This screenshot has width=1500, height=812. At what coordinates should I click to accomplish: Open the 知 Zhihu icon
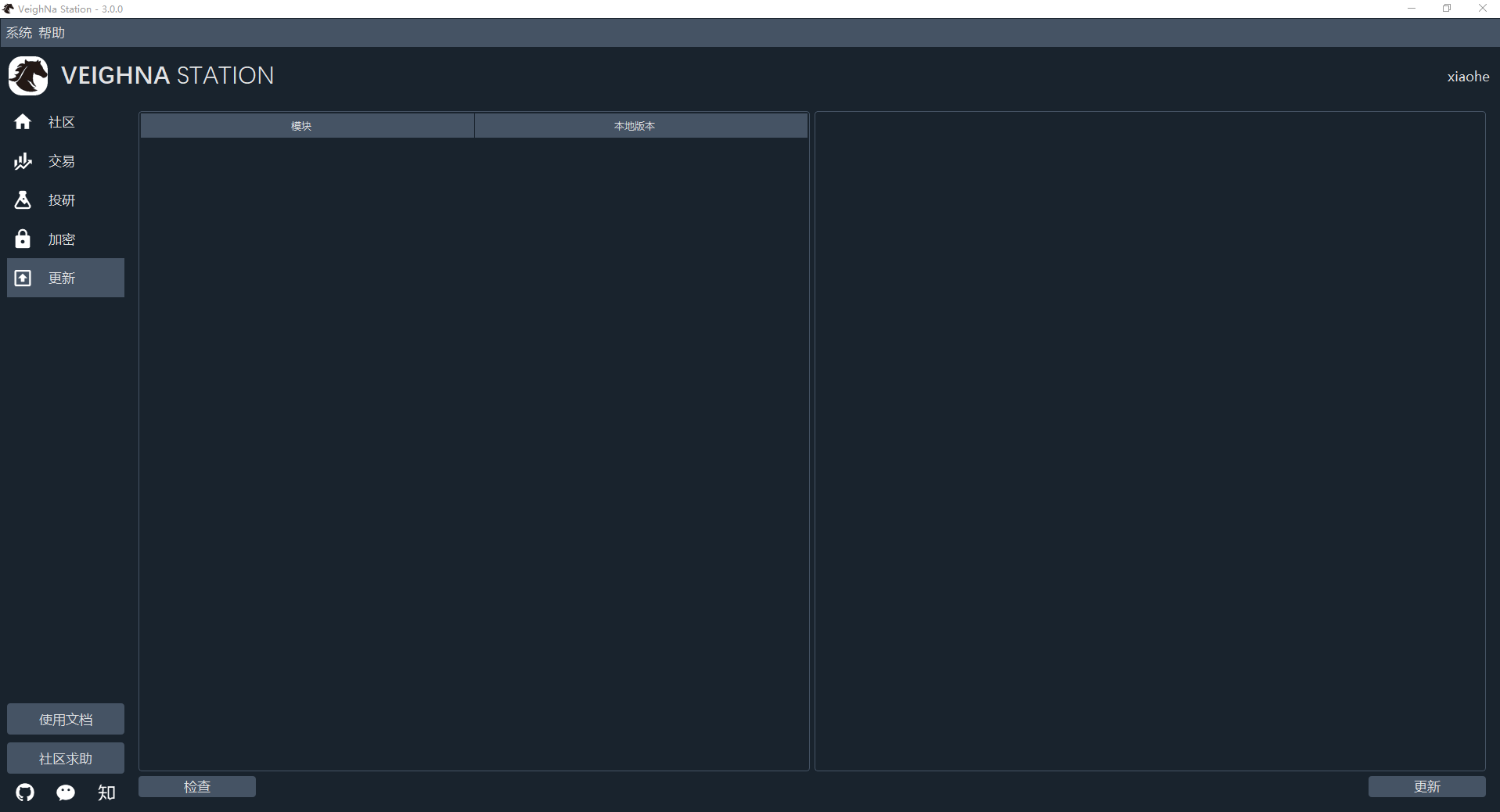(x=106, y=792)
